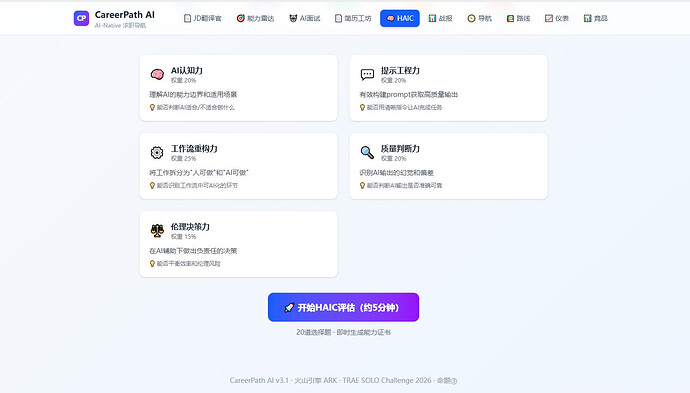Click the CareerPath AI brand title
The image size is (690, 393).
click(125, 15)
